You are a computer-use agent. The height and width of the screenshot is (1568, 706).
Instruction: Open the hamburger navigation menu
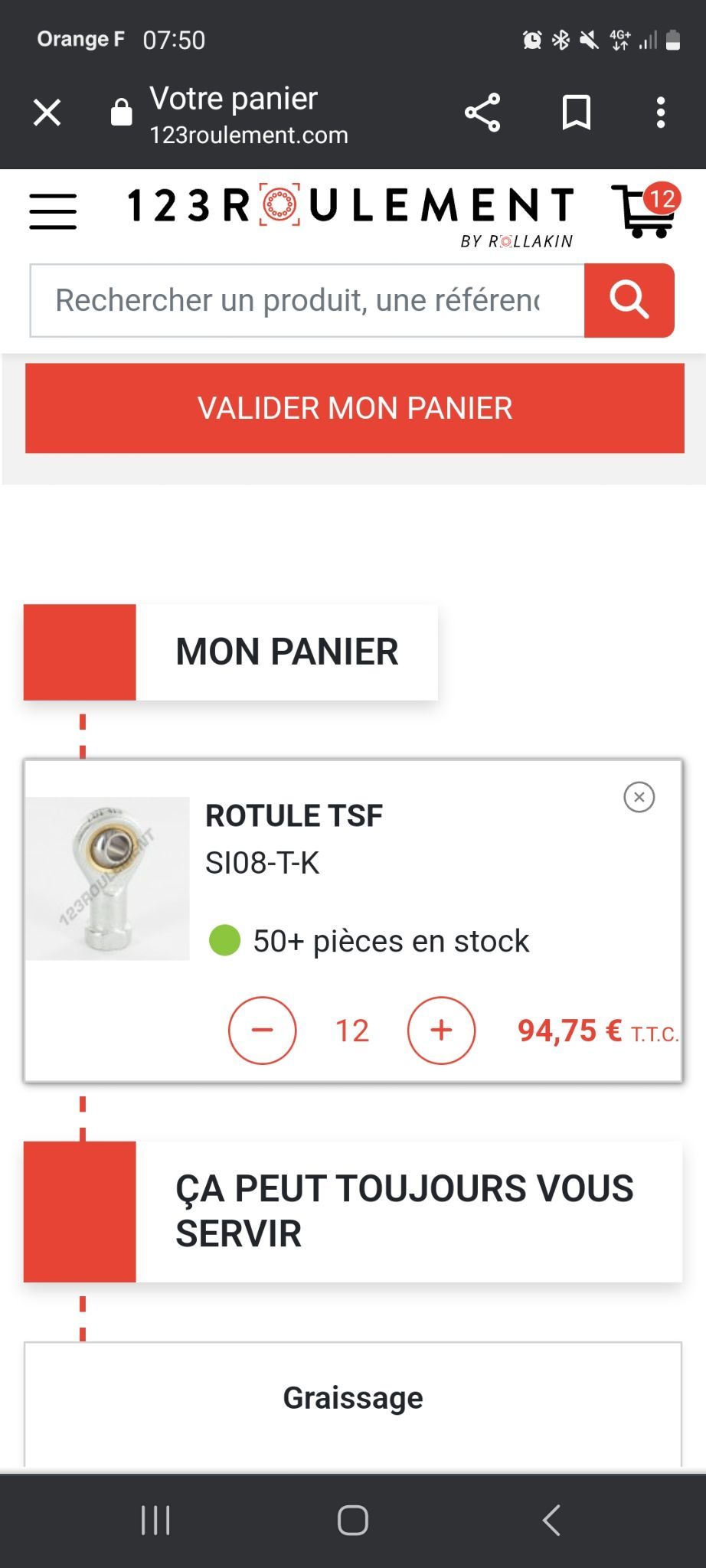click(53, 211)
